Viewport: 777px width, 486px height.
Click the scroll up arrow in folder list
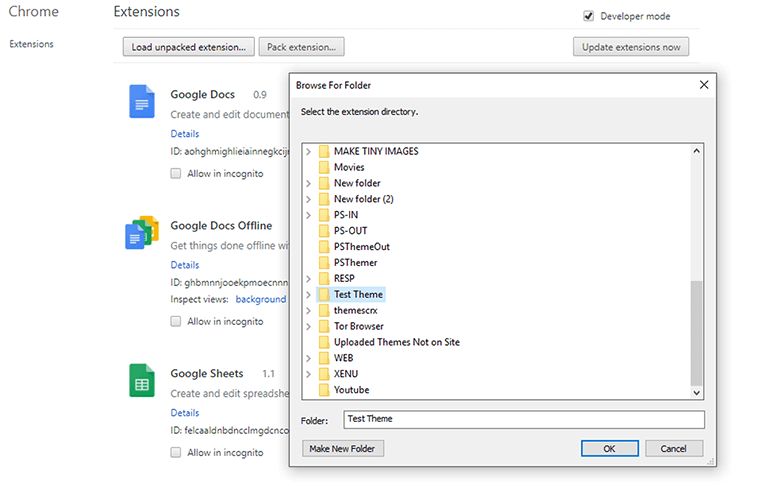(696, 151)
